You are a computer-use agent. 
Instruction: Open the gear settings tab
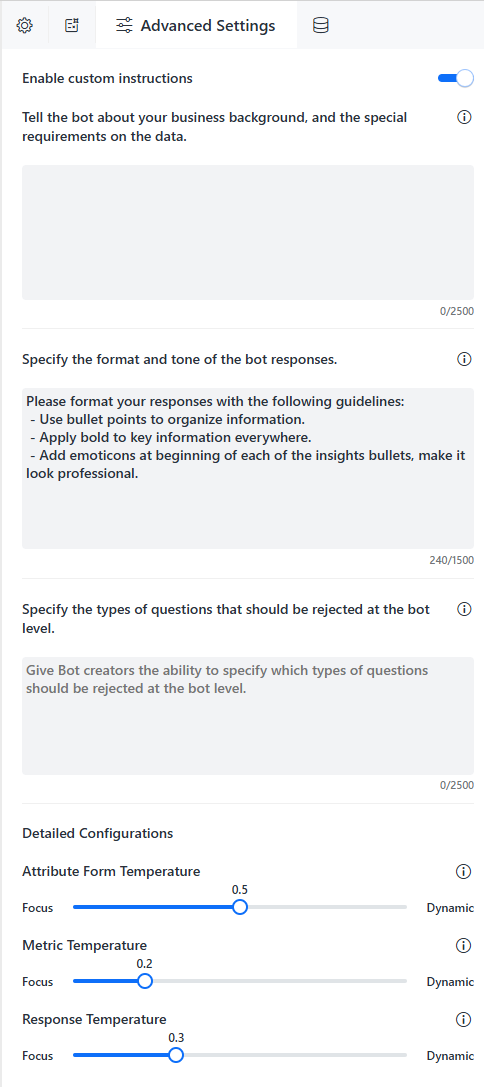point(25,26)
